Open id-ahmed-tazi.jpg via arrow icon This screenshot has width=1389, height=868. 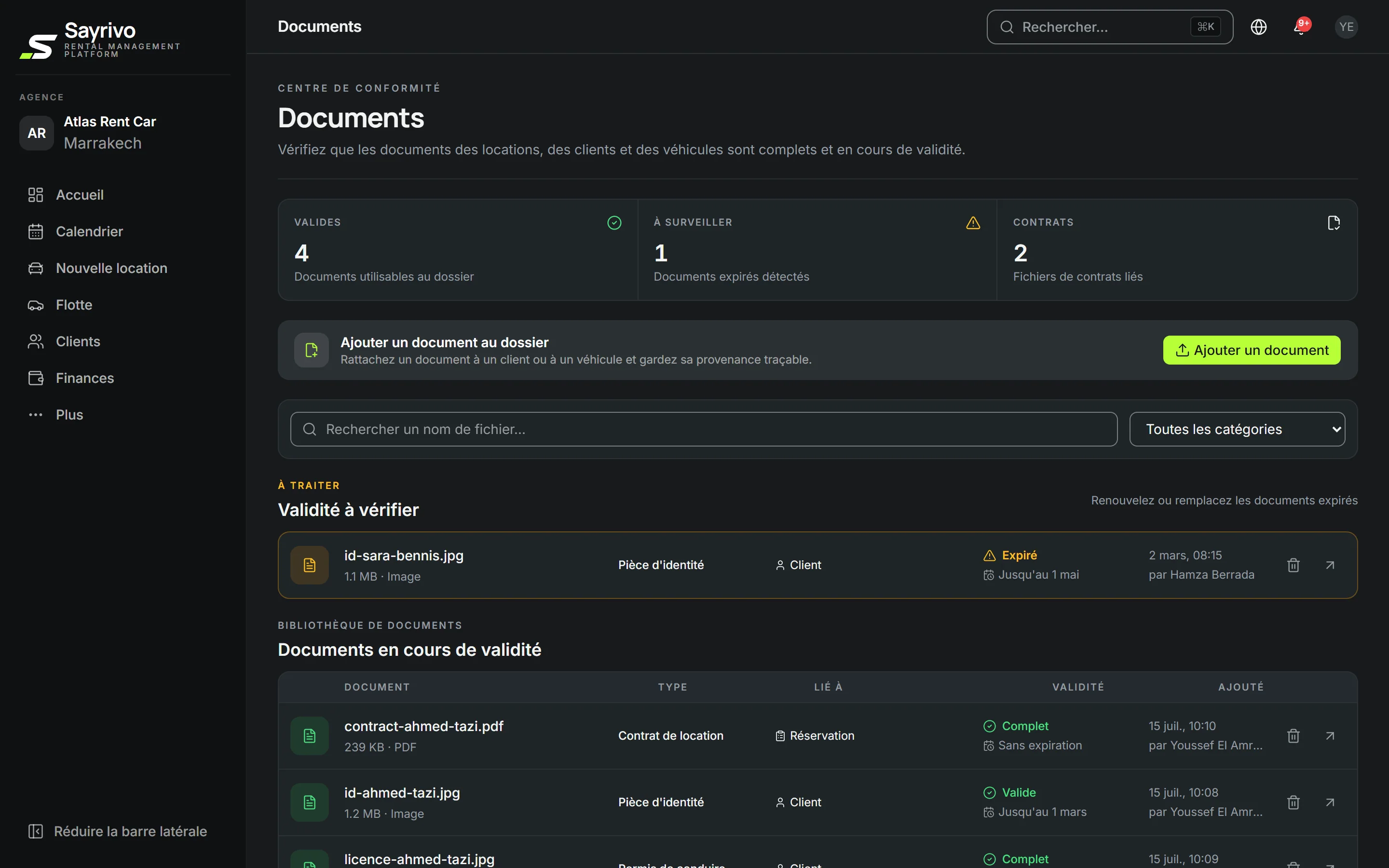point(1330,802)
